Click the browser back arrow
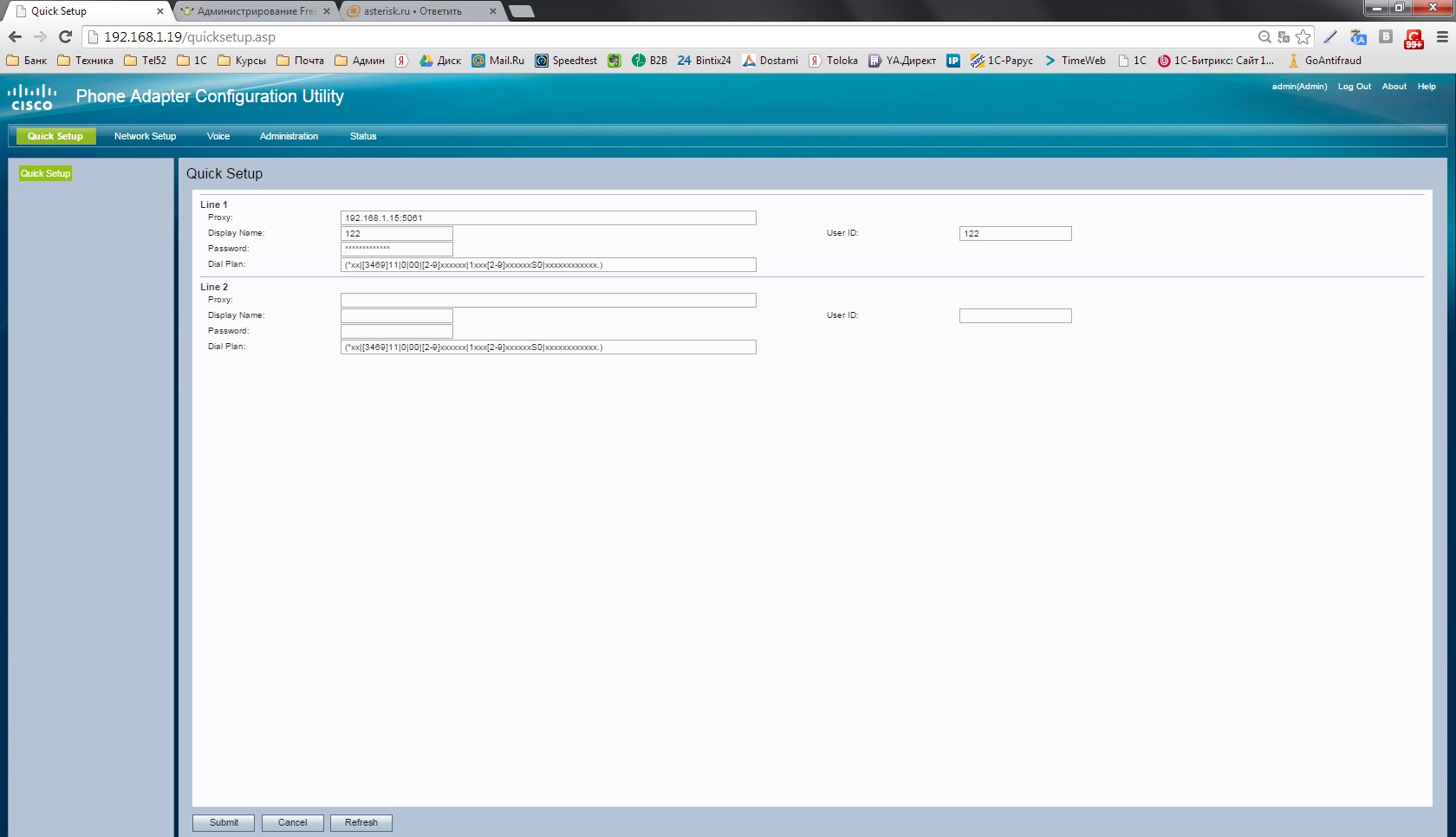 [15, 36]
